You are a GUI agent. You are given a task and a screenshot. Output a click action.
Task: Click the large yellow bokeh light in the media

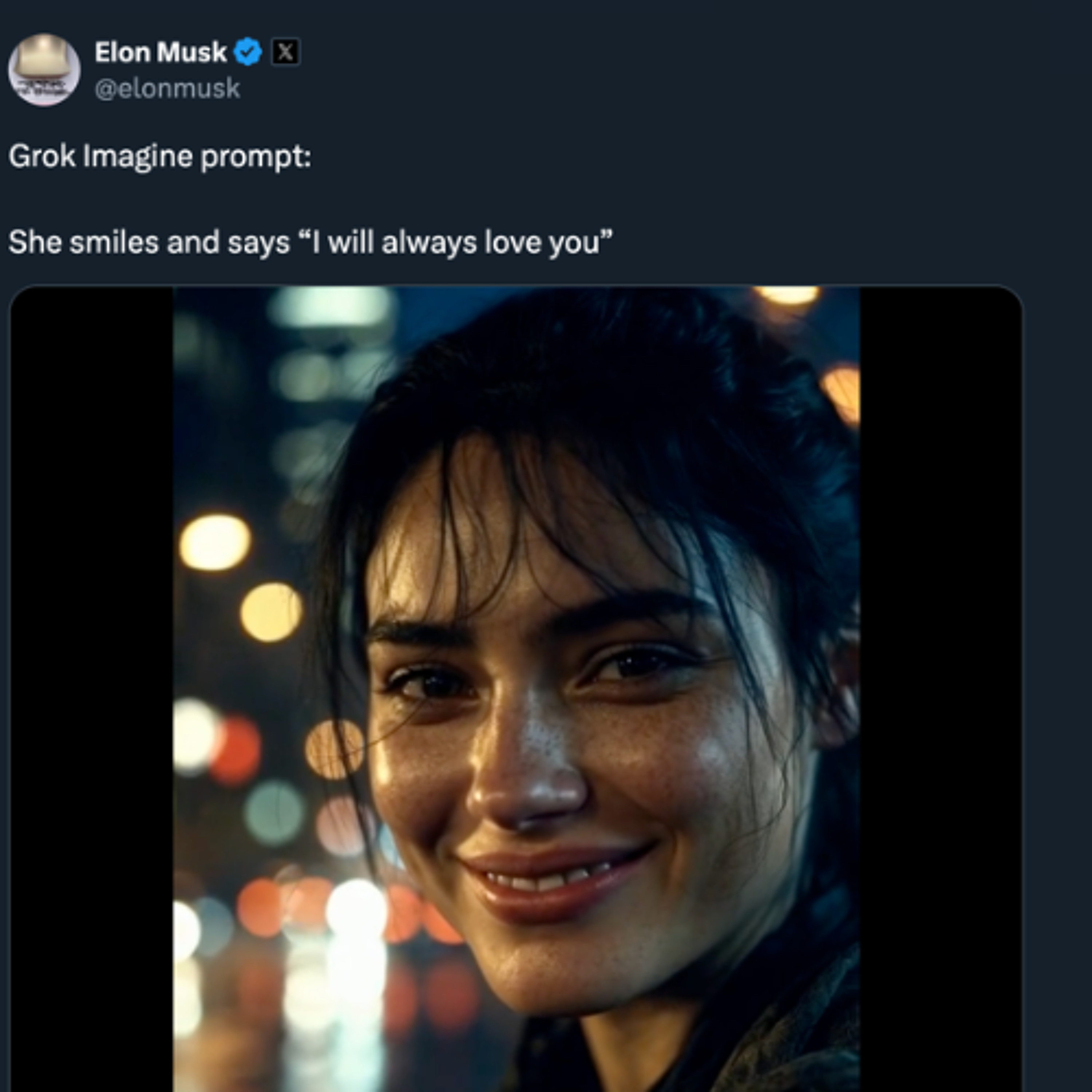point(215,542)
